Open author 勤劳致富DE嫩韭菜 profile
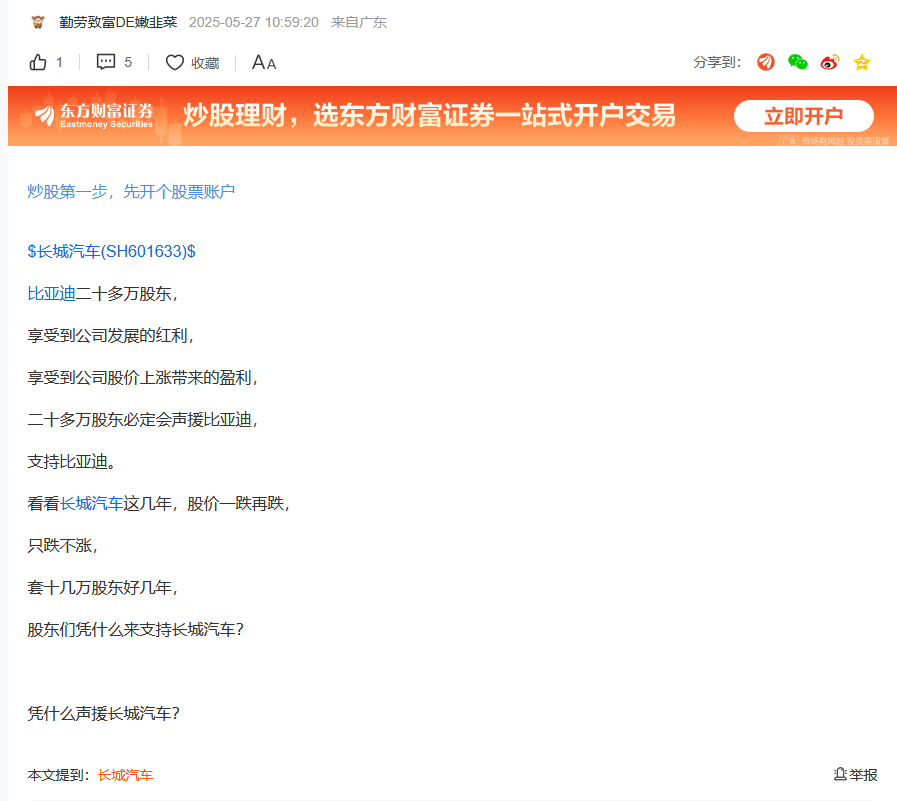The image size is (897, 801). [118, 22]
